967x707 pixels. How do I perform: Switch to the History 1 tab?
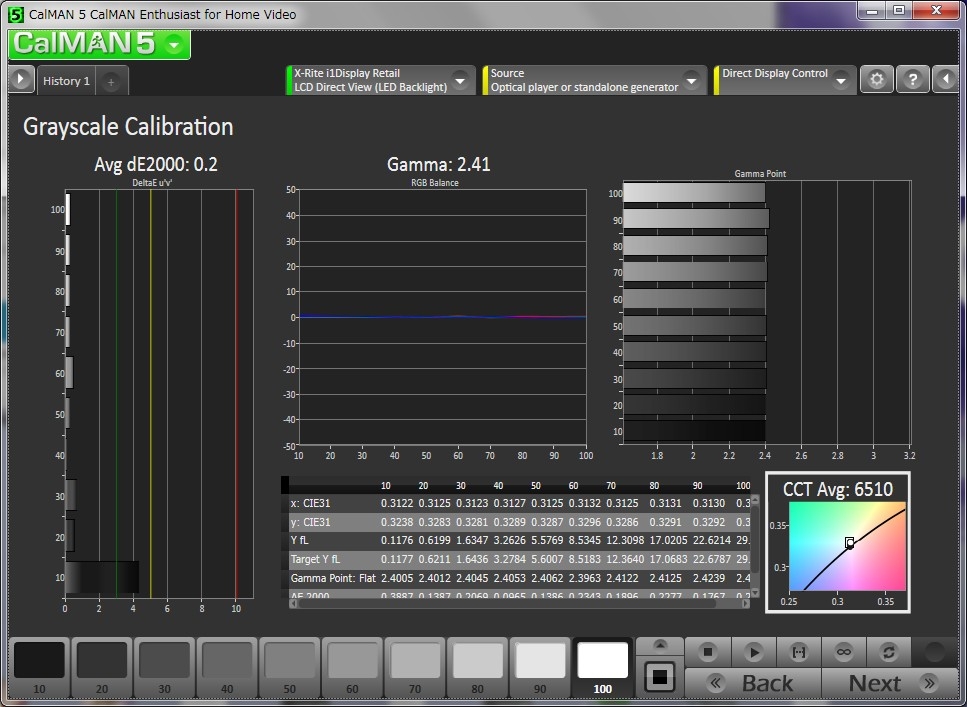coord(66,81)
